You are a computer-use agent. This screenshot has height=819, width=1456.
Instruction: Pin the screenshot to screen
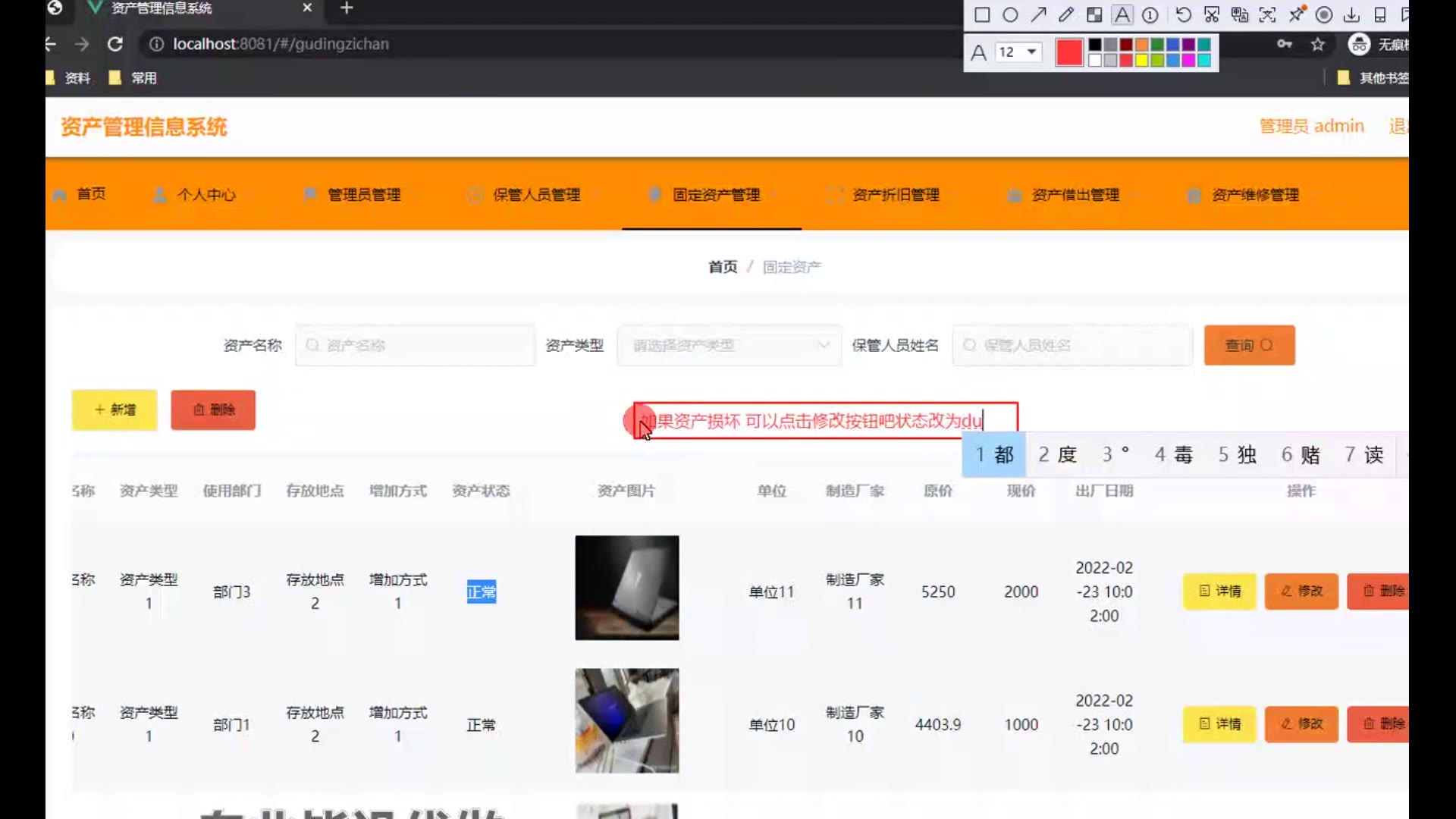point(1297,14)
